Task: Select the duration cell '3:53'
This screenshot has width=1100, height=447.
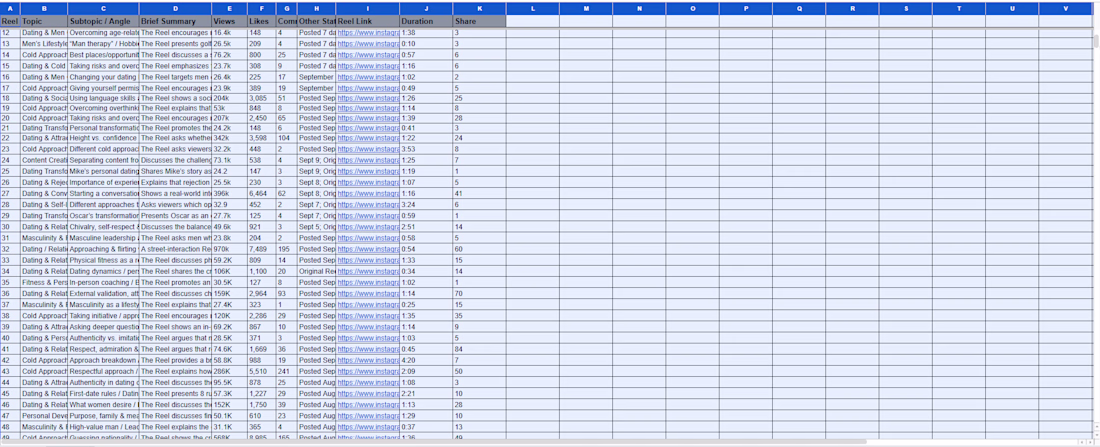Action: [x=427, y=149]
